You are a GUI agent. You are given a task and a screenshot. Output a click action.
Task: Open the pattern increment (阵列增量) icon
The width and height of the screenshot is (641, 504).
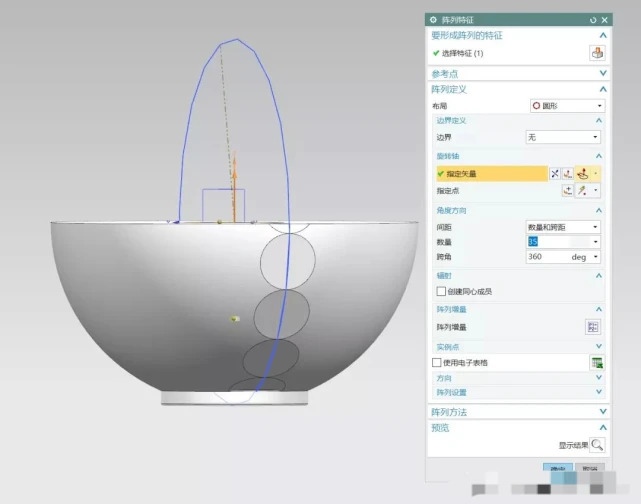pos(592,326)
